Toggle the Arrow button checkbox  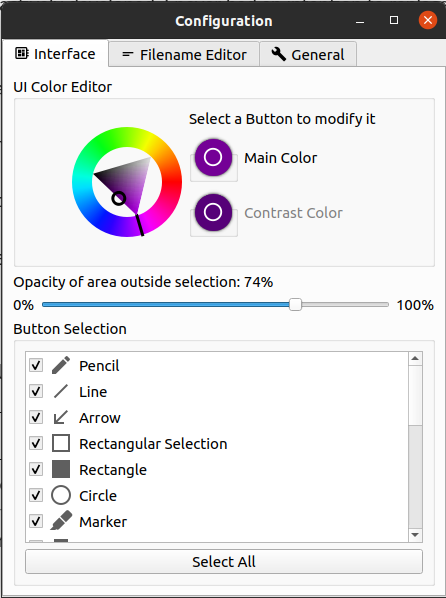(x=36, y=417)
